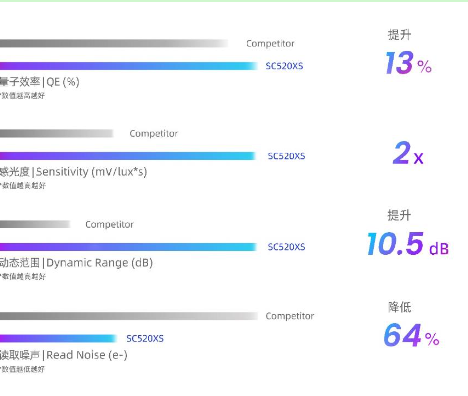Click the QE Competitor gray bar
468x396 pixels.
click(114, 43)
